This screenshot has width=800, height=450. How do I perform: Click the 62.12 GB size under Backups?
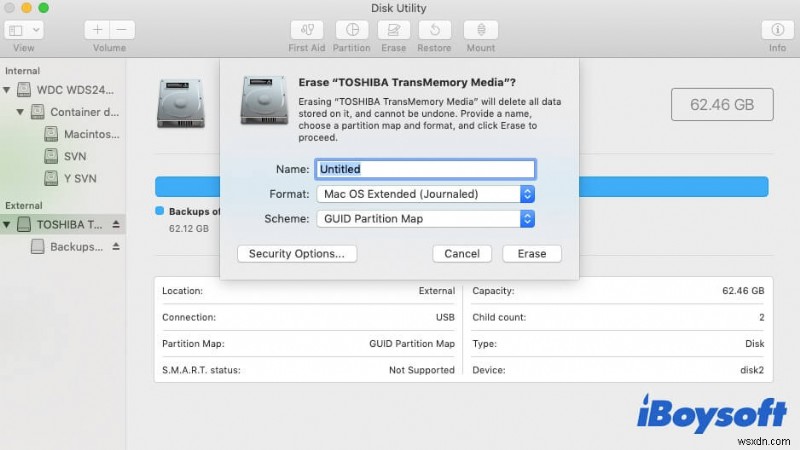pyautogui.click(x=189, y=229)
